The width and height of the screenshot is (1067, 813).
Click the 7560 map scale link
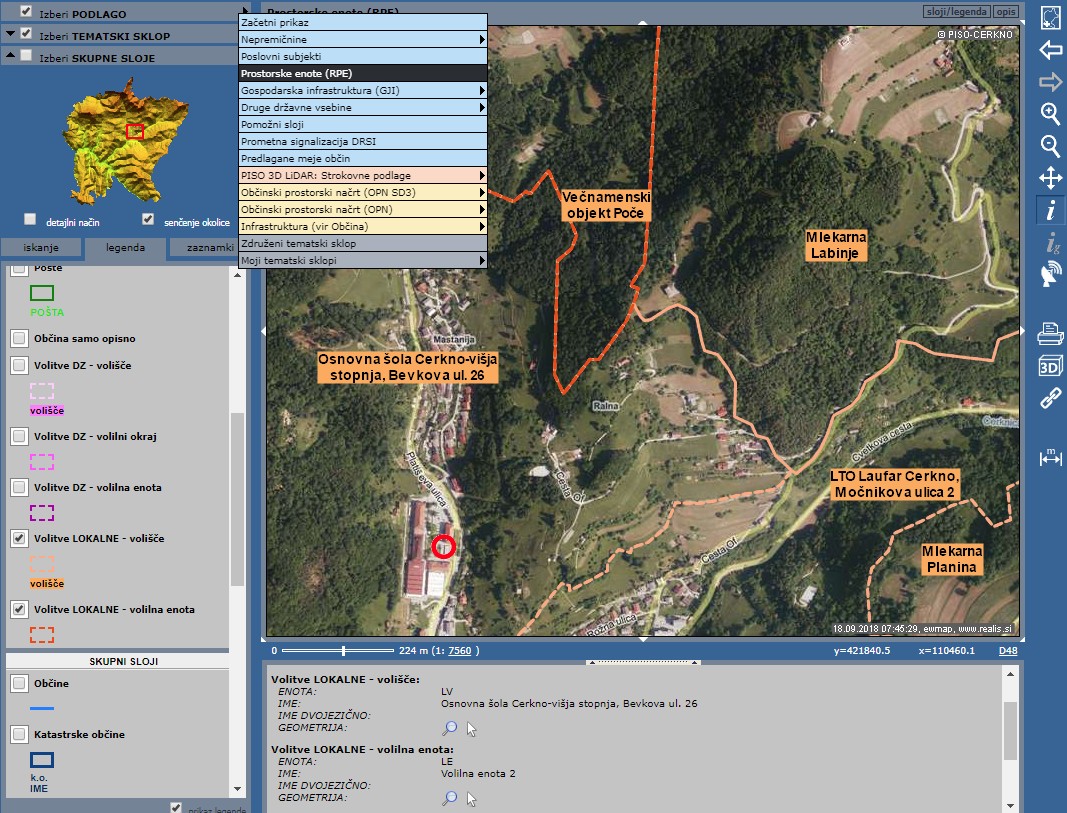[460, 651]
